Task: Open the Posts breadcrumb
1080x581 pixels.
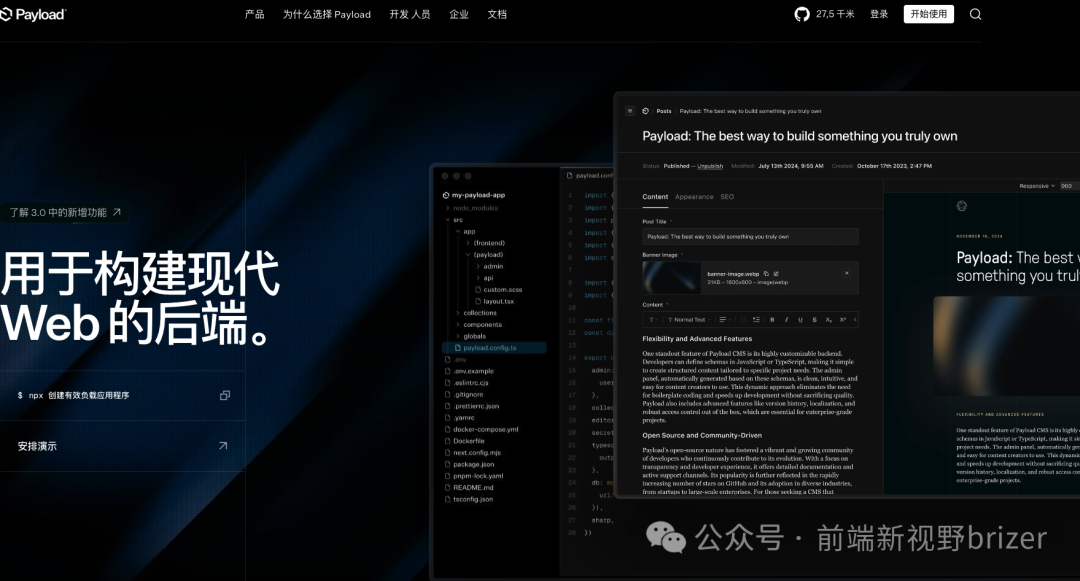Action: (664, 111)
